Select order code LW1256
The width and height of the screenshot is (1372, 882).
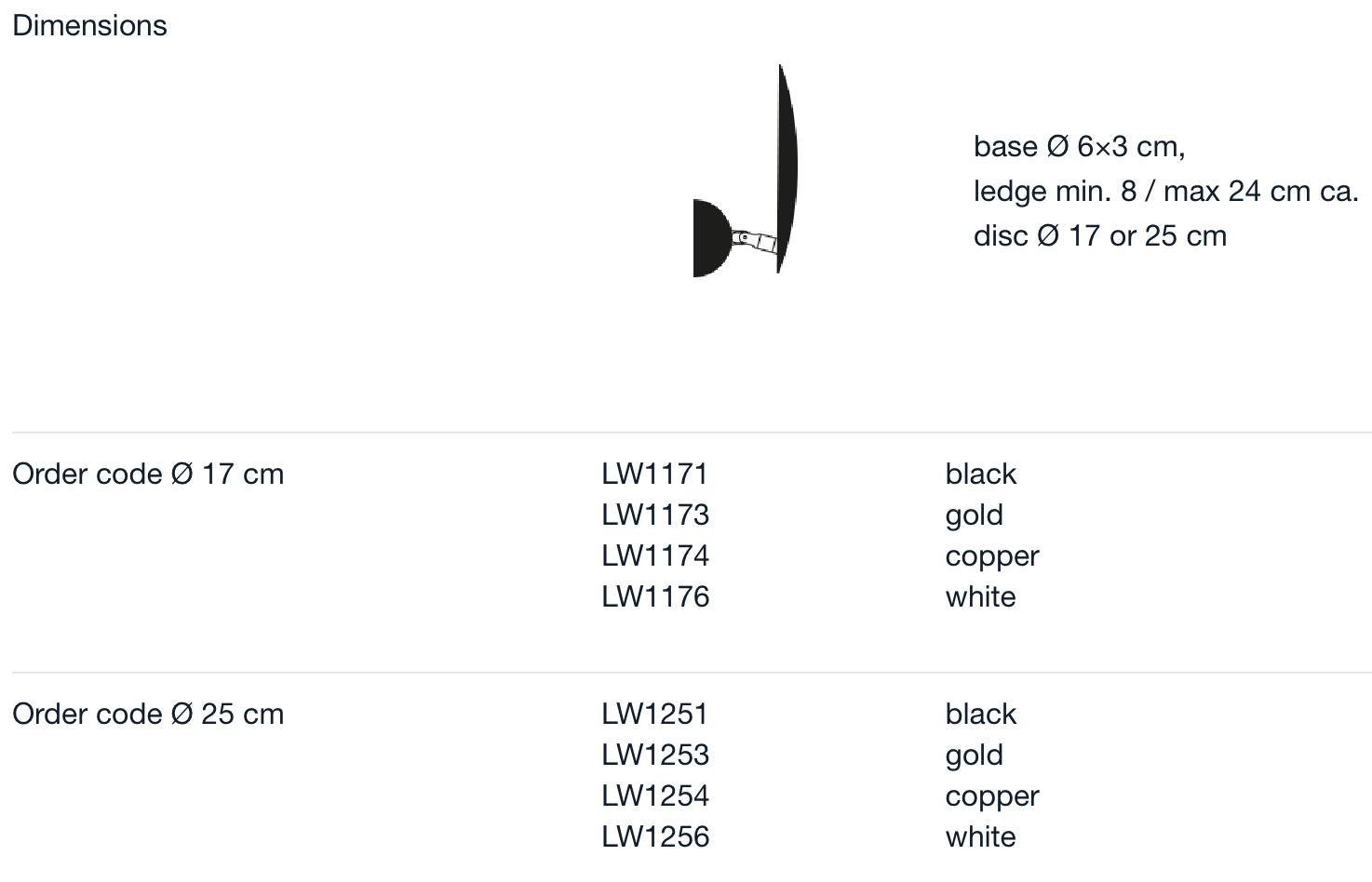655,836
